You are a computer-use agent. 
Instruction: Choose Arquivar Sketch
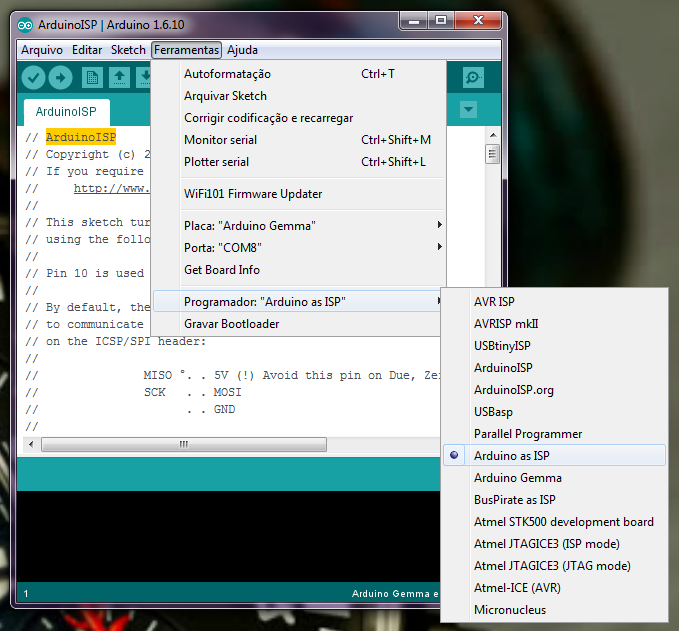[299, 96]
